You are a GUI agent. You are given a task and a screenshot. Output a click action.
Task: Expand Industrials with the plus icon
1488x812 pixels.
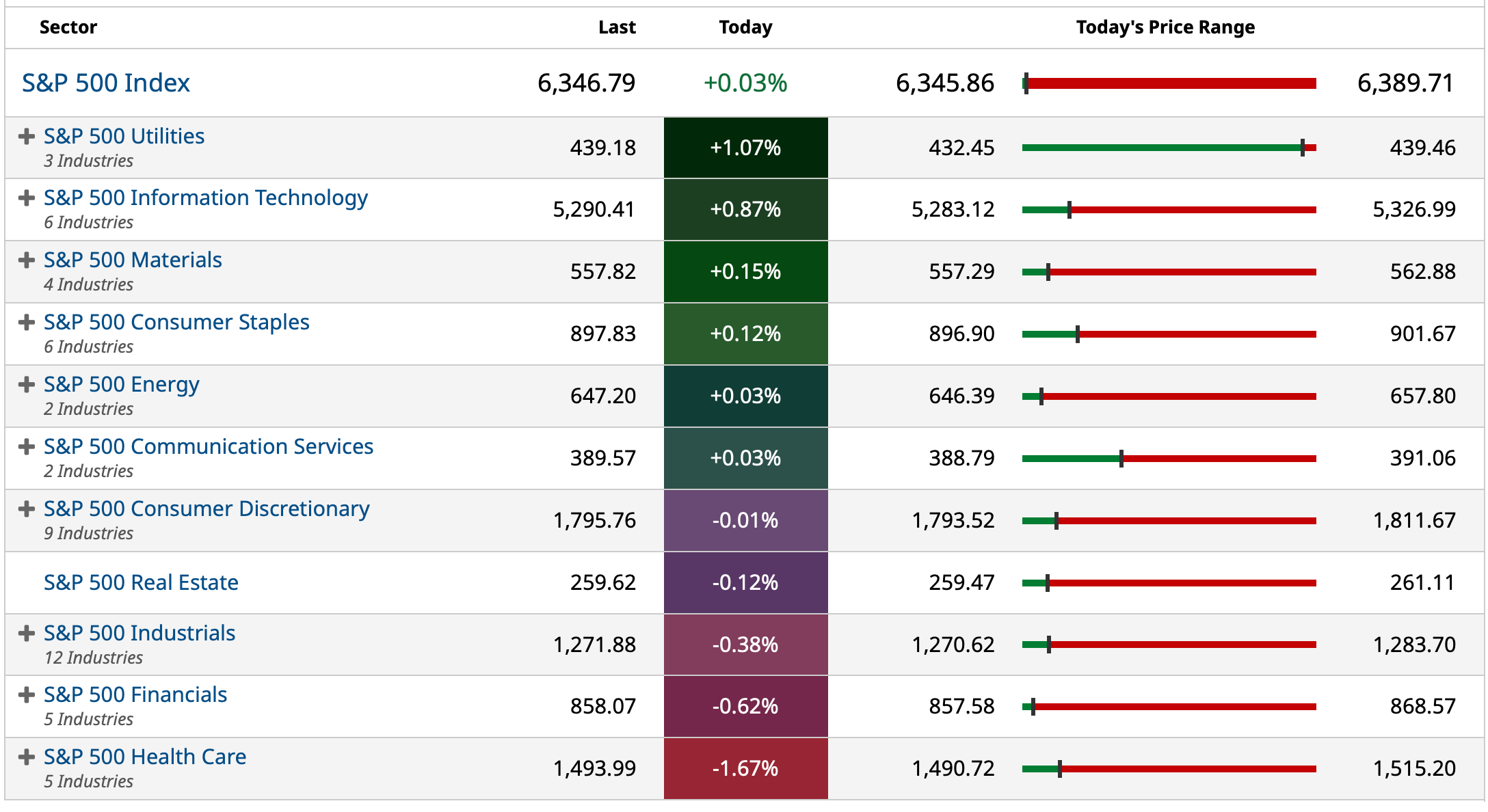[27, 634]
